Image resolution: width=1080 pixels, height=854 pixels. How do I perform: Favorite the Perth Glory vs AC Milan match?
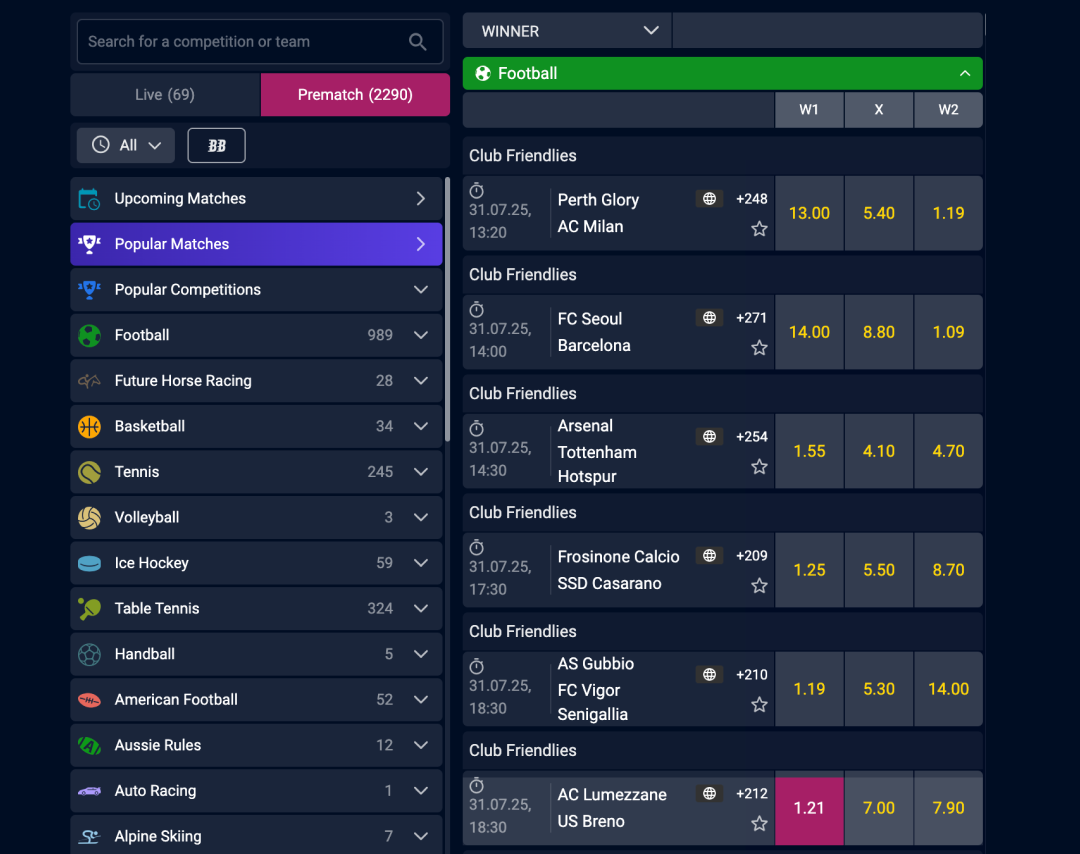759,229
